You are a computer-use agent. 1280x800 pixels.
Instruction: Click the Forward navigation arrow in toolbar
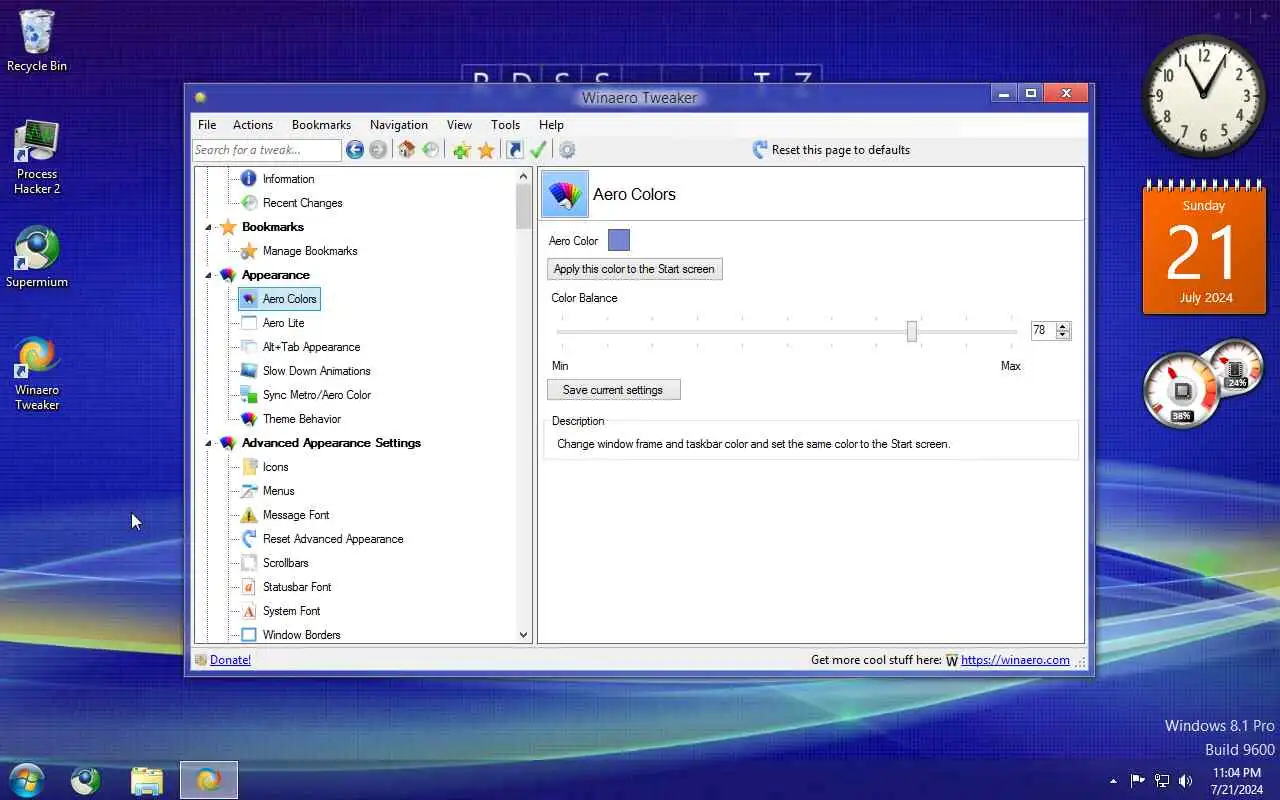[x=378, y=150]
